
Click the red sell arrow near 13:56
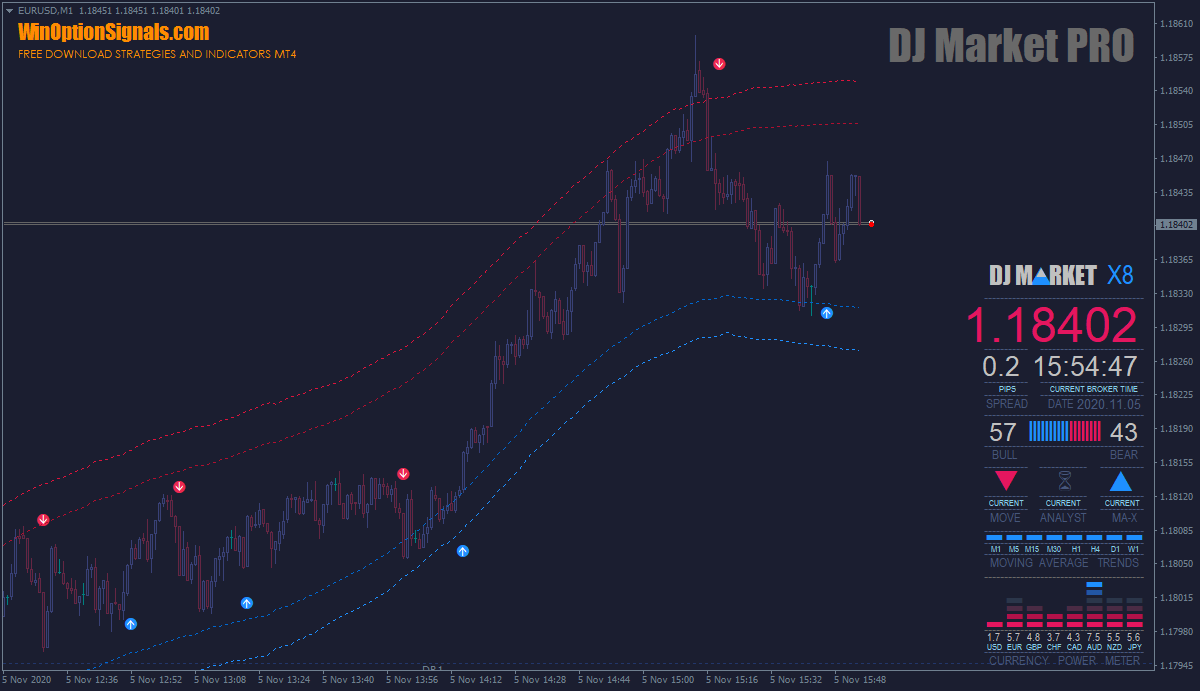[403, 473]
